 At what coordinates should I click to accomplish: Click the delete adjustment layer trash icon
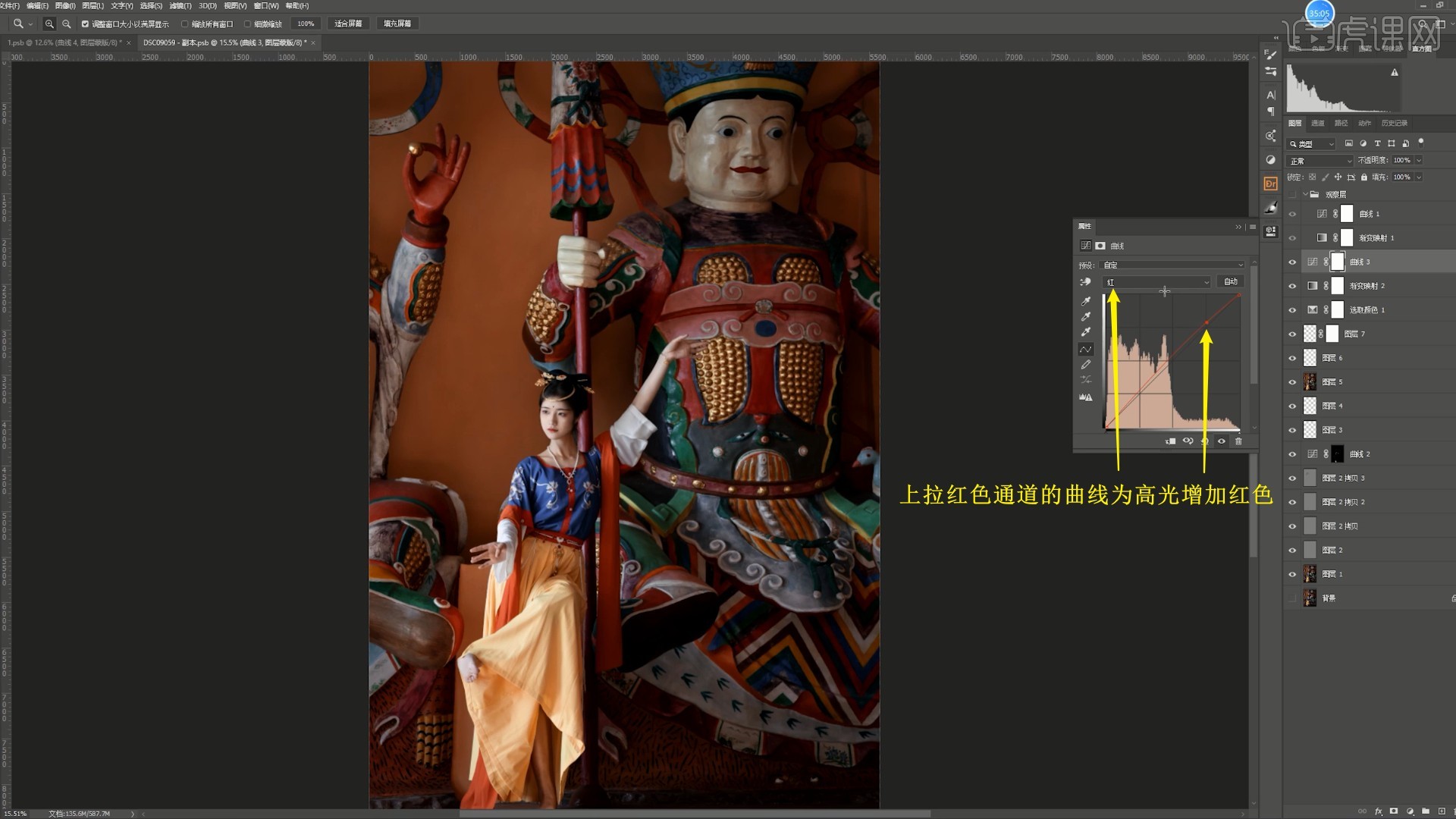pos(1238,441)
